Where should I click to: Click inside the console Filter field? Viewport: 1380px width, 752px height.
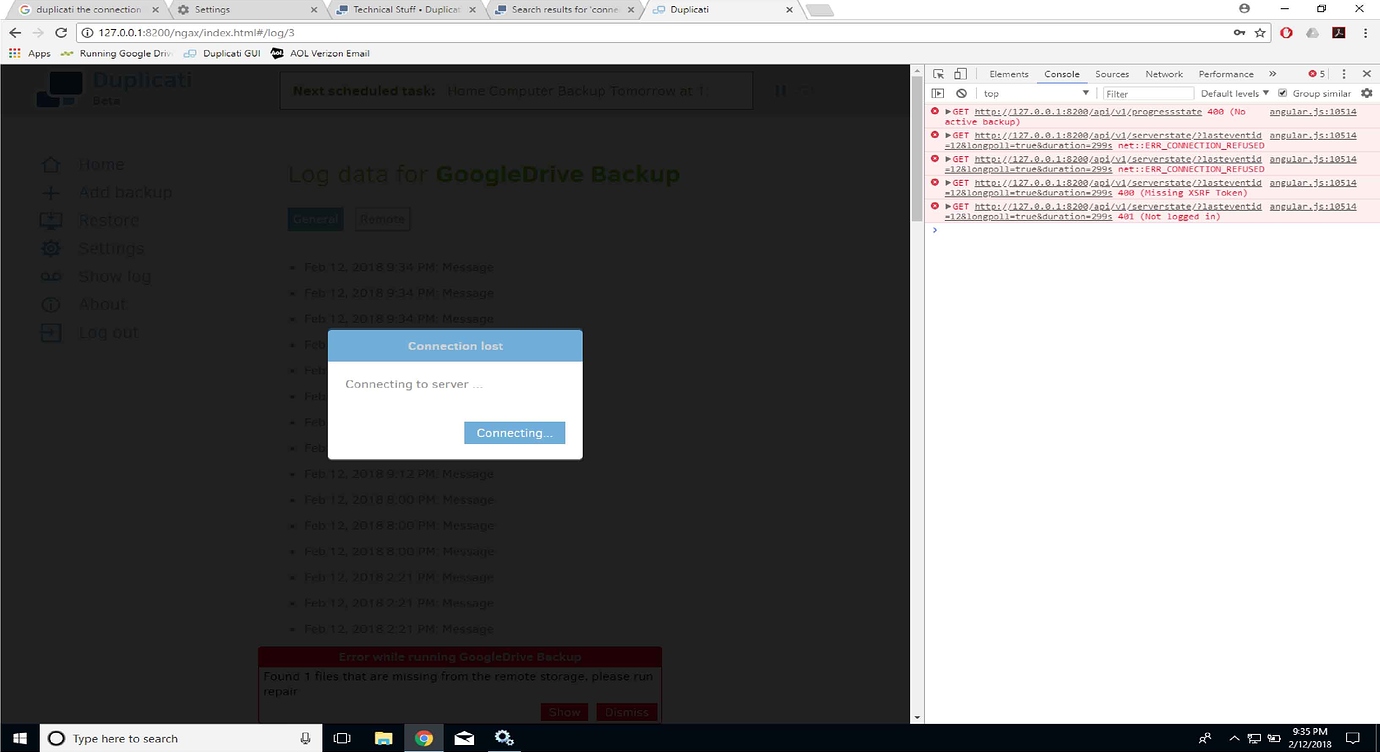[1147, 92]
